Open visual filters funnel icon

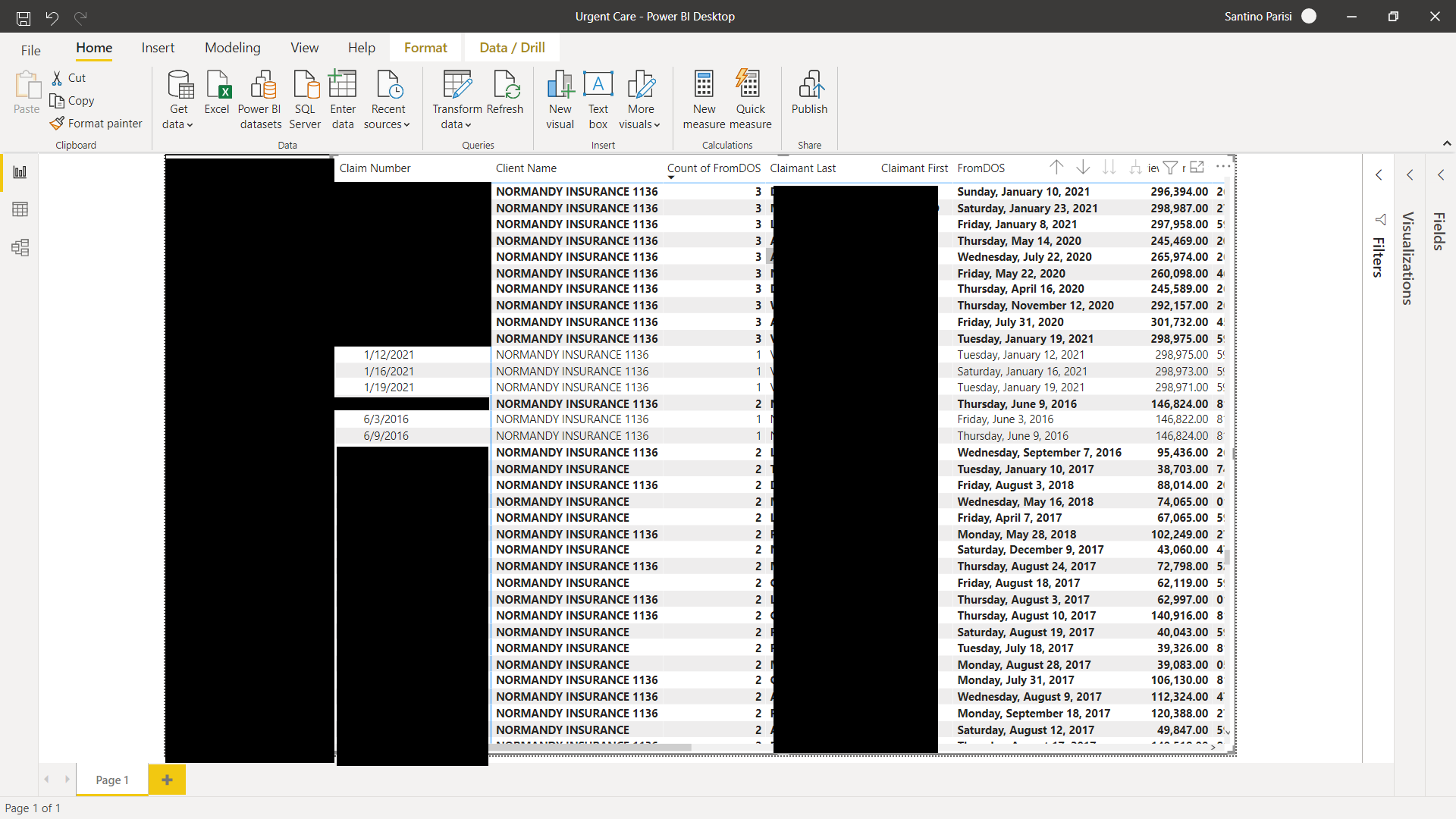(x=1170, y=168)
